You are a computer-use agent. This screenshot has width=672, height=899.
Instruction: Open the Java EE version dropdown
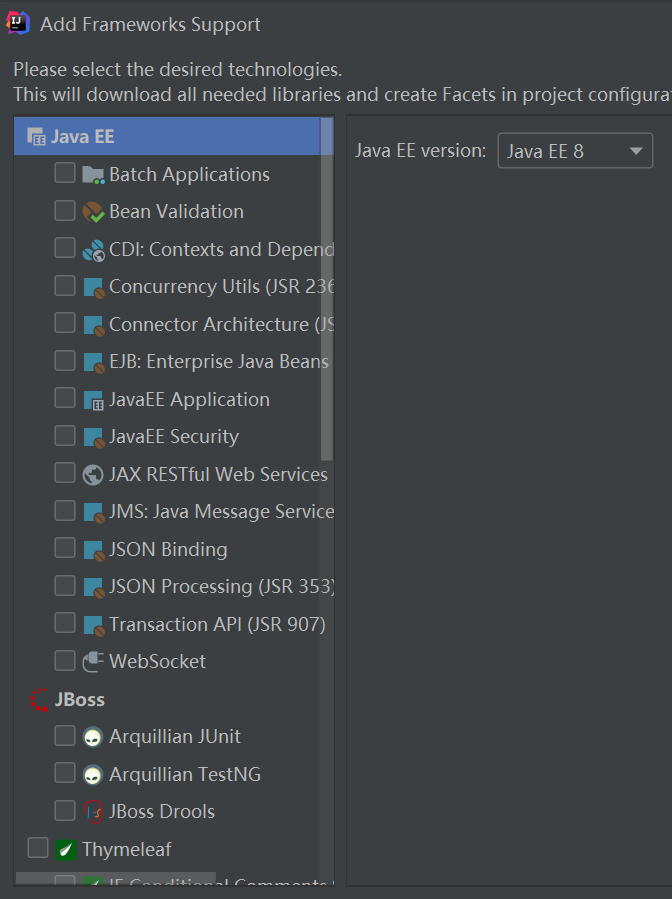(634, 150)
